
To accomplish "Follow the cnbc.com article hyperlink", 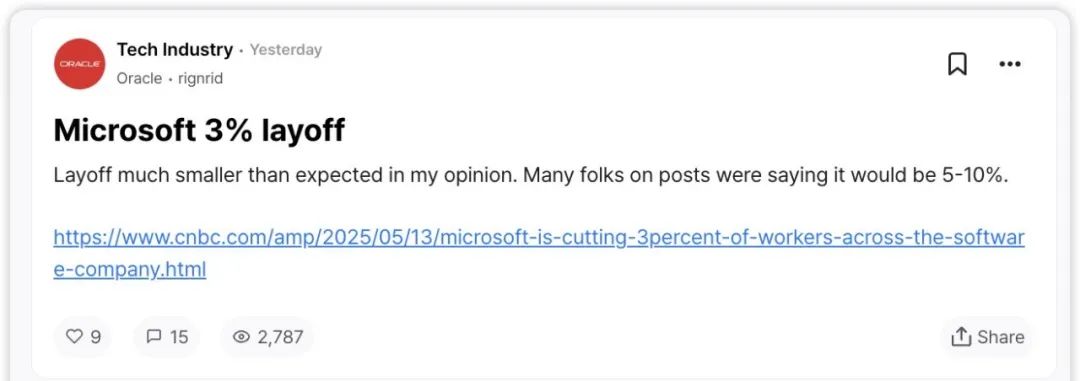I will [539, 238].
